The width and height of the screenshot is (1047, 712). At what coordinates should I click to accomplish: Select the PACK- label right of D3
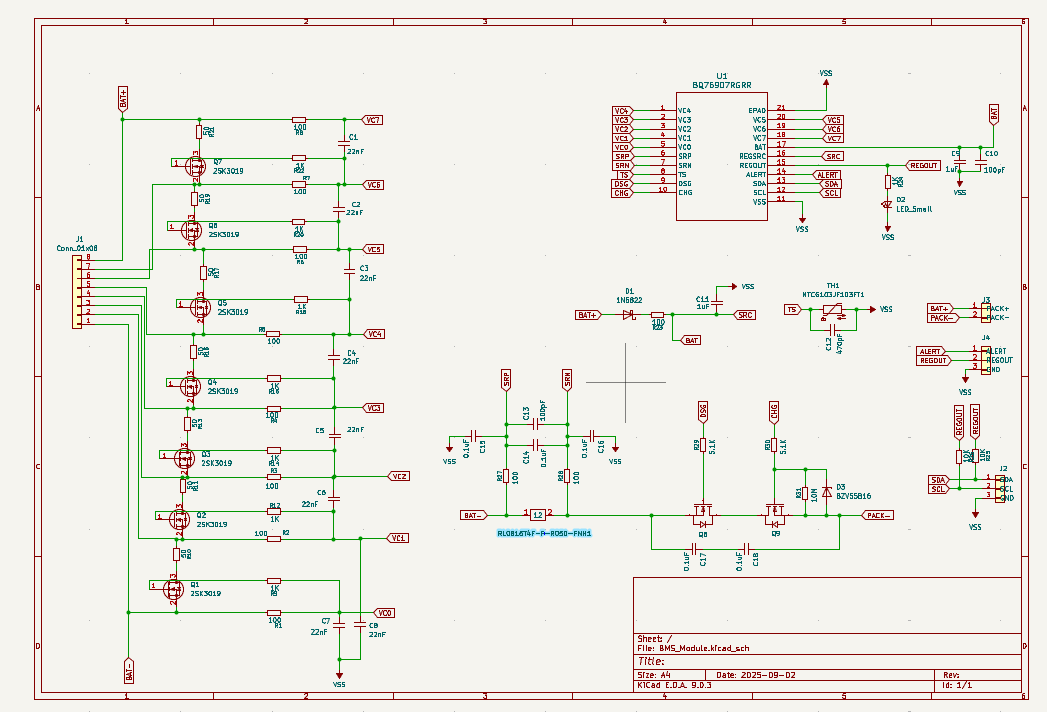click(877, 515)
